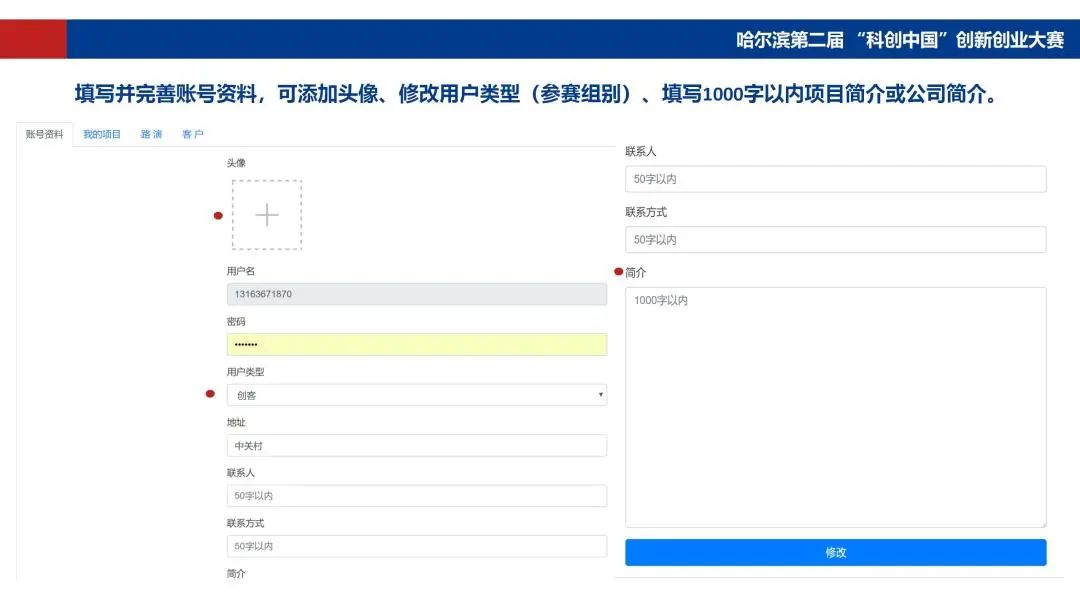
Task: Click the left 联系人 input reading 50字以内
Action: (x=415, y=495)
